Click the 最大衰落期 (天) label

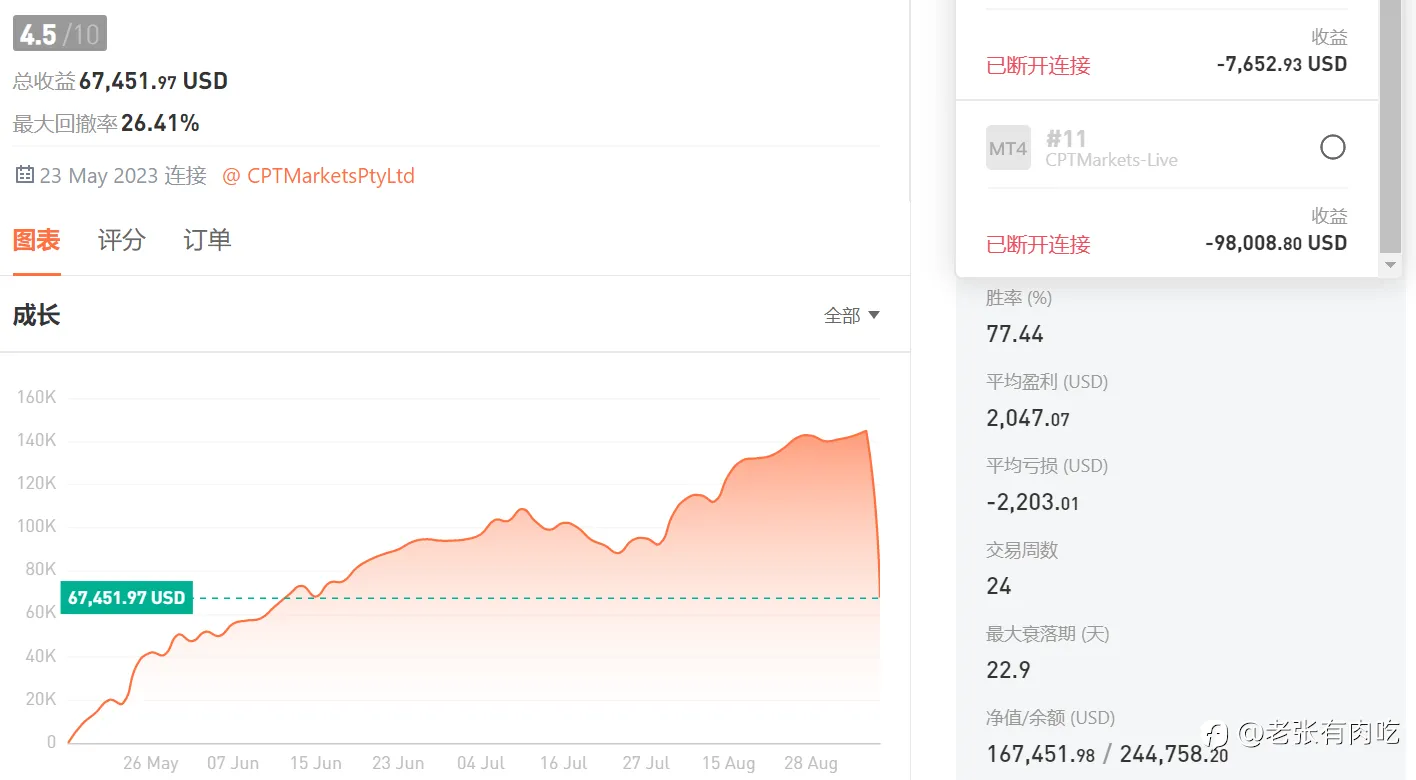pos(1048,634)
